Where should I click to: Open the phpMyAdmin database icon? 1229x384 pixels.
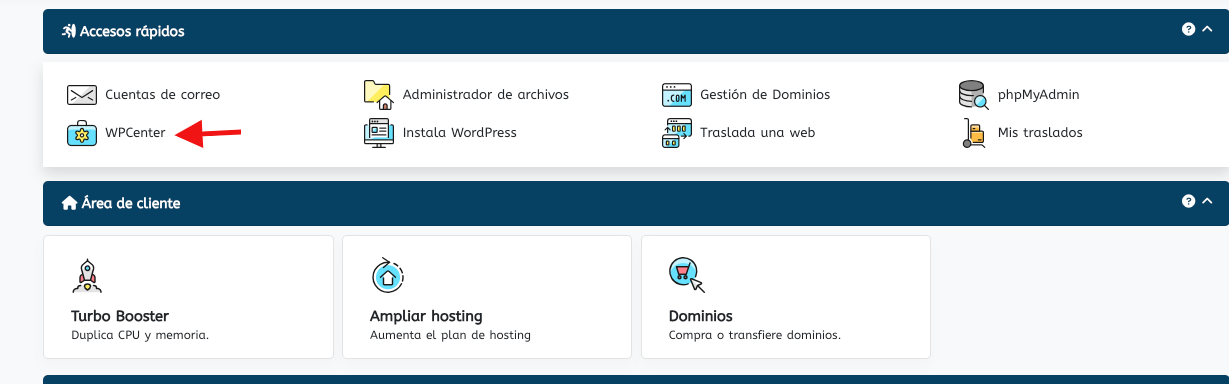coord(973,94)
